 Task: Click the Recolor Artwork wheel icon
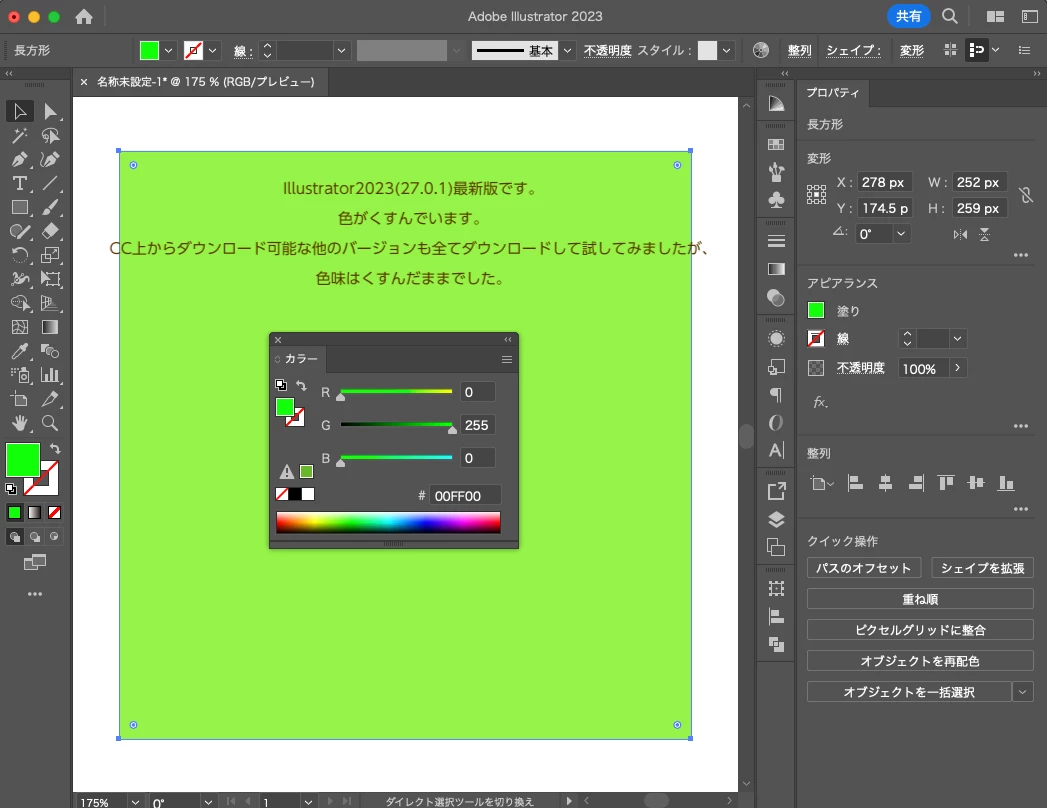(x=761, y=50)
